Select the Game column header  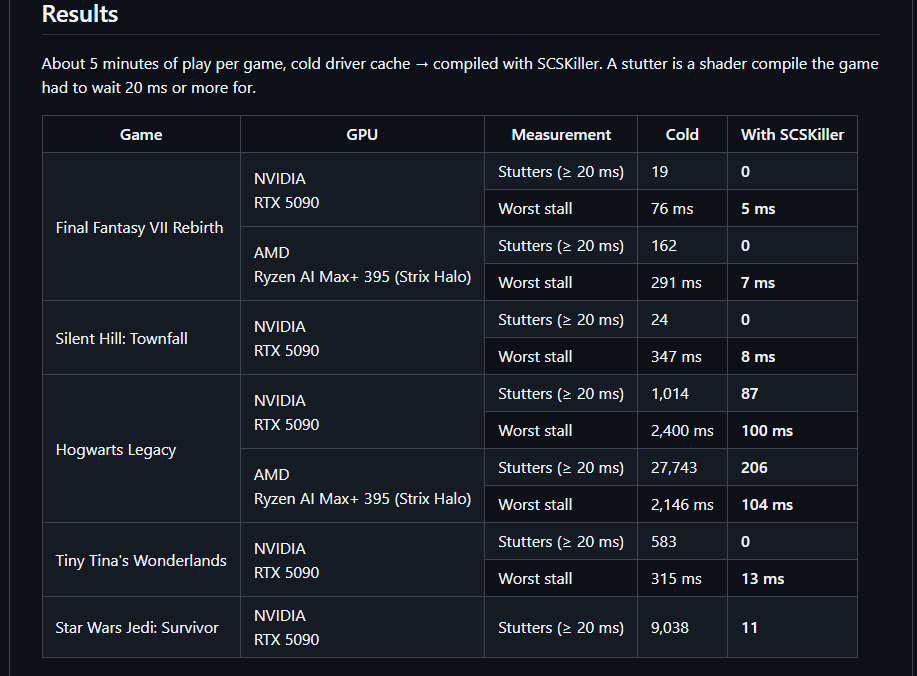coord(141,134)
